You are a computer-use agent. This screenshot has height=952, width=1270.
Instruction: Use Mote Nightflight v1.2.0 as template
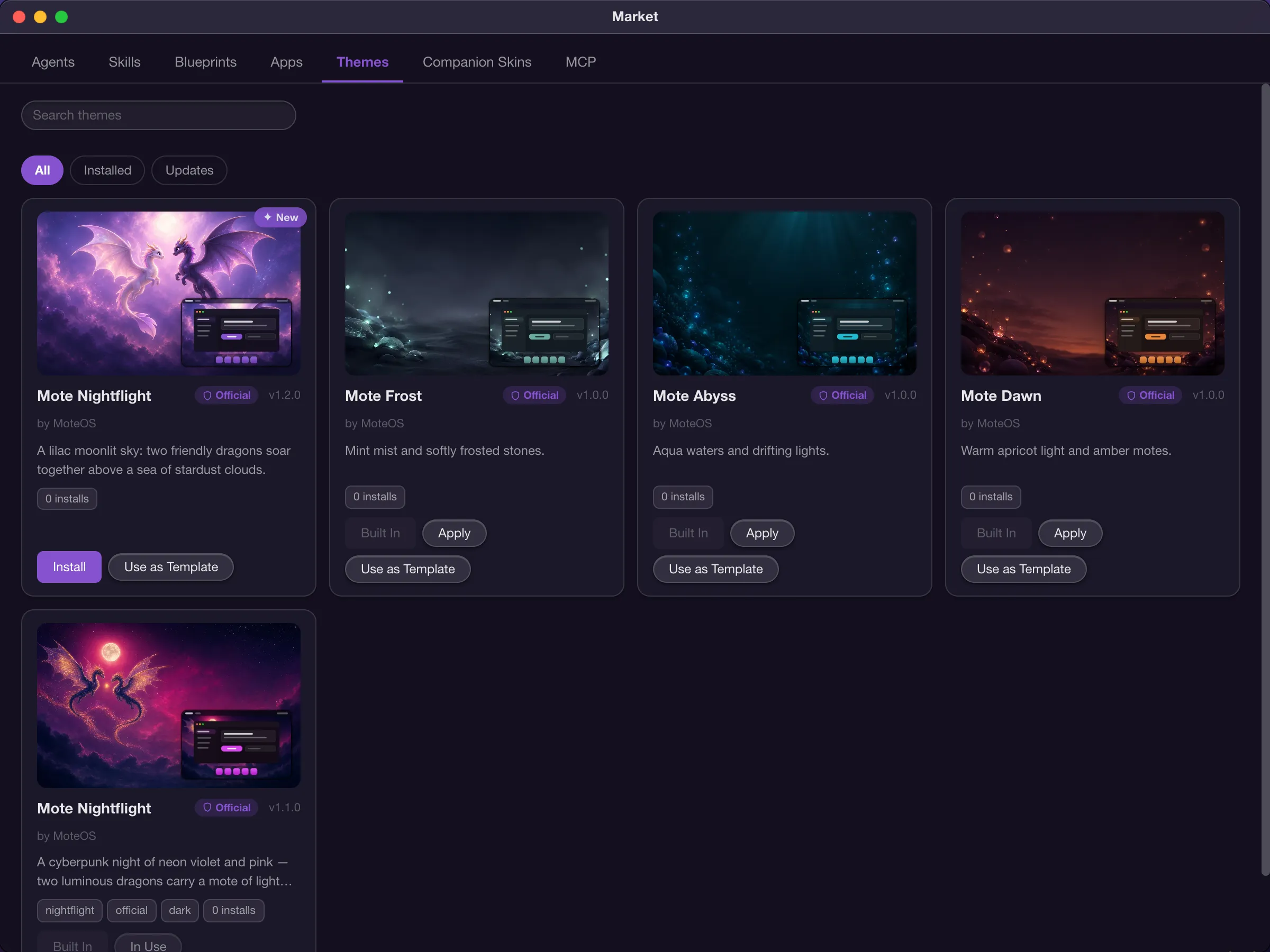171,567
